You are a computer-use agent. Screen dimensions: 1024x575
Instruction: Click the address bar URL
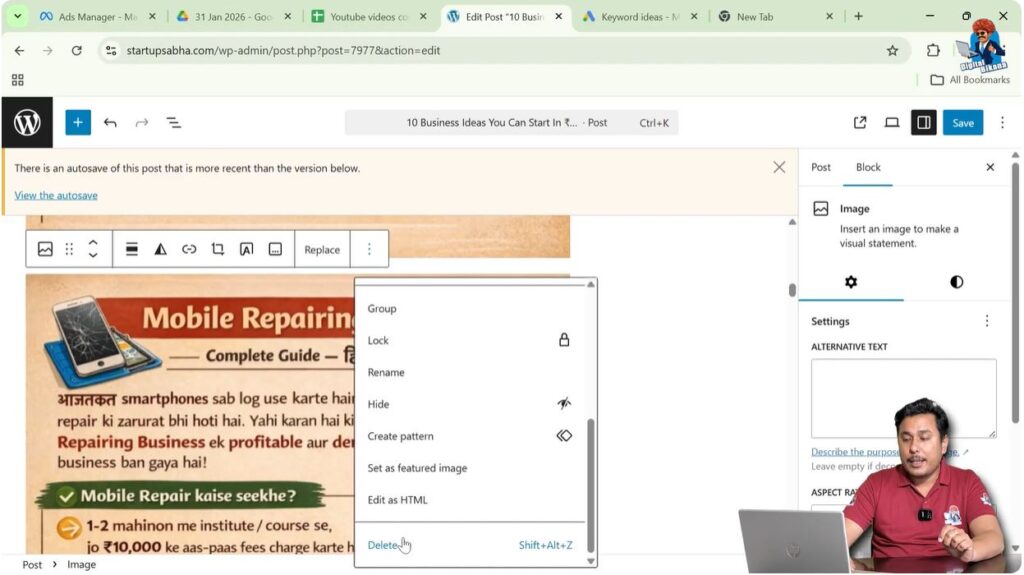(x=283, y=50)
